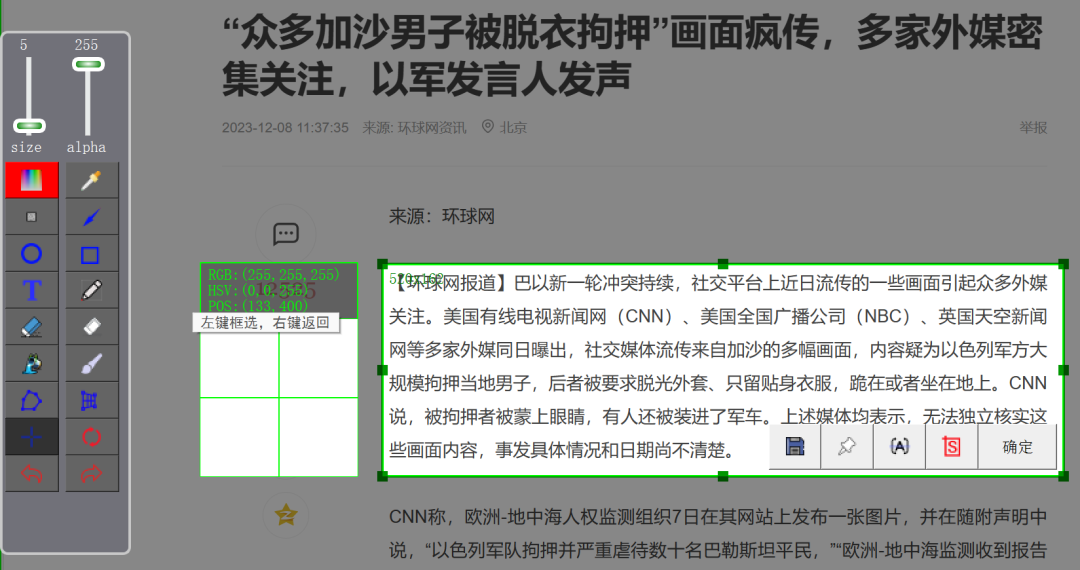The height and width of the screenshot is (570, 1080).
Task: Select the polygon shape tool
Action: click(32, 400)
